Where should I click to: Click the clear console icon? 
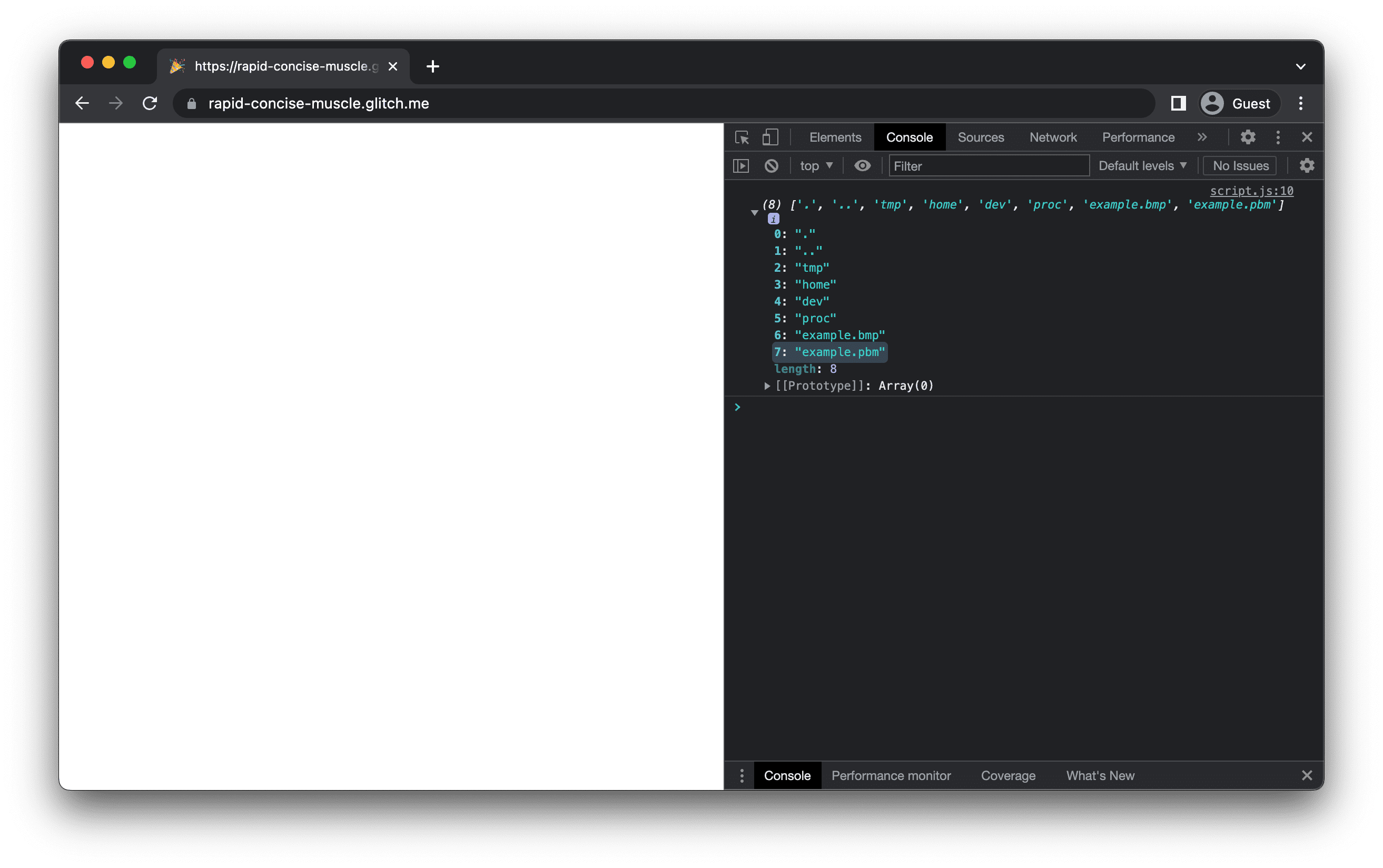coord(772,165)
